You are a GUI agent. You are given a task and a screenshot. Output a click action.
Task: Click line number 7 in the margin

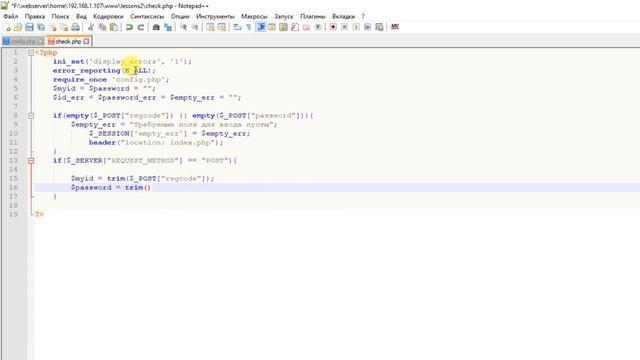point(16,107)
